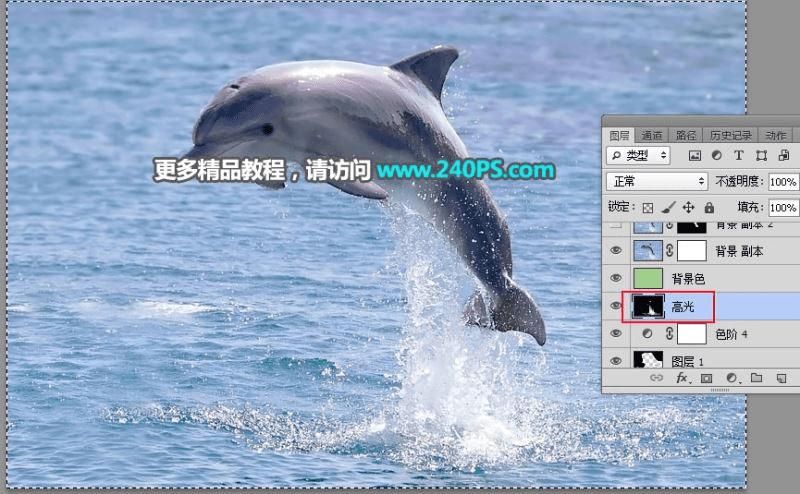Image resolution: width=800 pixels, height=494 pixels.
Task: Create new fill or adjustment layer
Action: click(732, 378)
